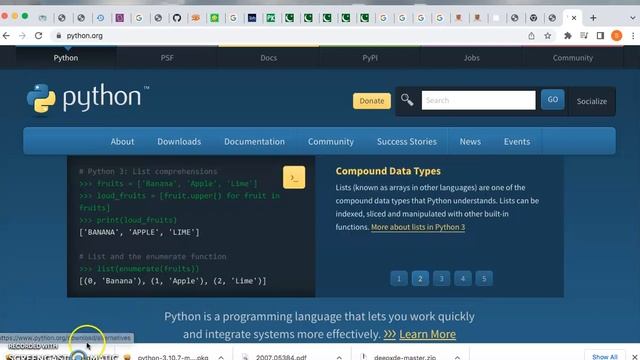This screenshot has height=360, width=640.
Task: Click the browser forward arrow
Action: pyautogui.click(x=22, y=36)
